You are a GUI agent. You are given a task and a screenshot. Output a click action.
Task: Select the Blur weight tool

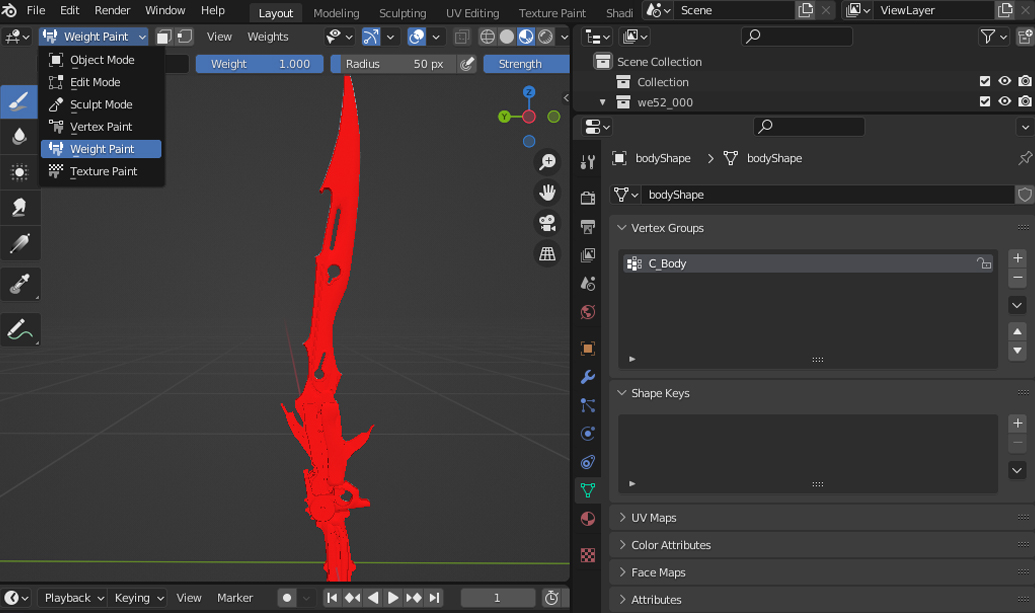pyautogui.click(x=19, y=137)
